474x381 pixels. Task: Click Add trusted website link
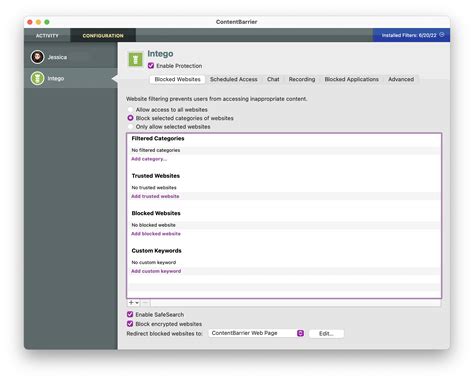coord(155,196)
